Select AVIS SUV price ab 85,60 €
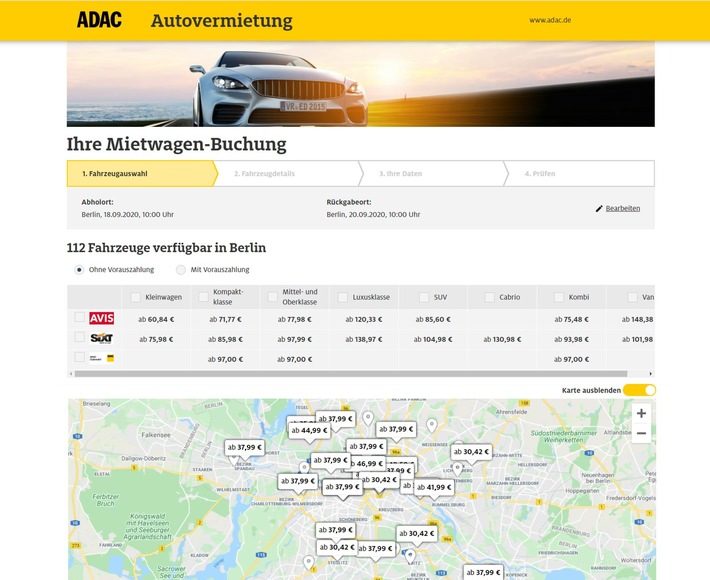 [433, 319]
